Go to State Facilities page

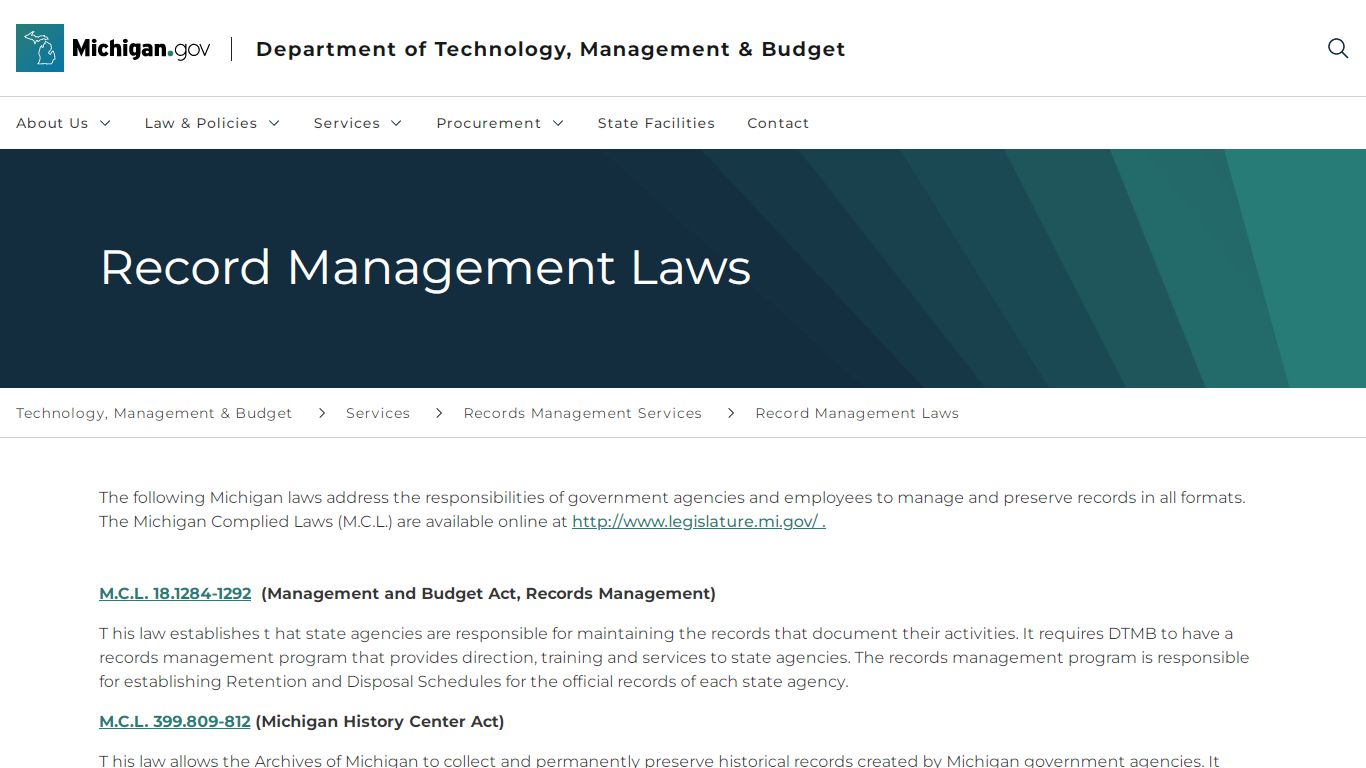(x=656, y=123)
